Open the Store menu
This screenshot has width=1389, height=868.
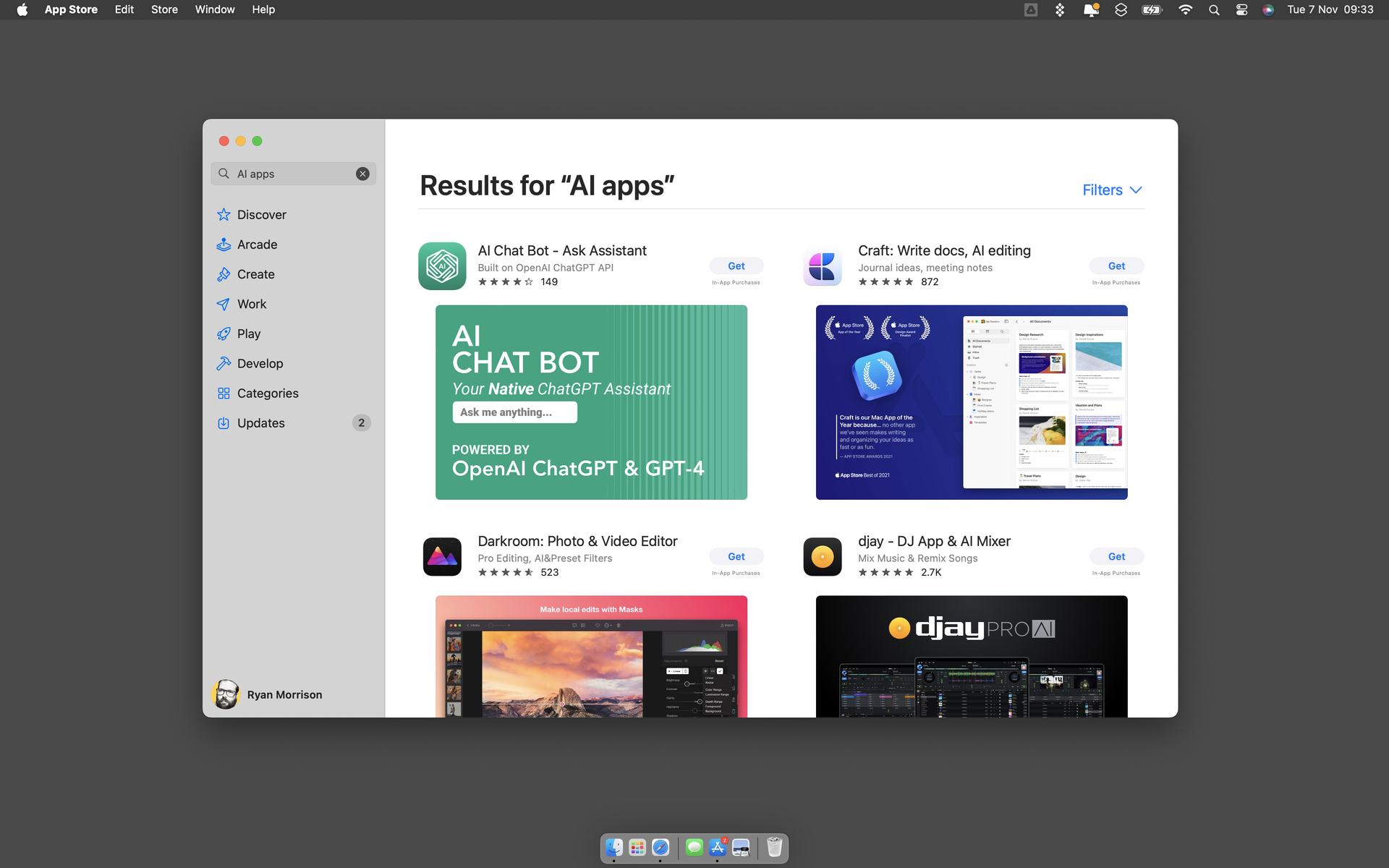coord(164,9)
